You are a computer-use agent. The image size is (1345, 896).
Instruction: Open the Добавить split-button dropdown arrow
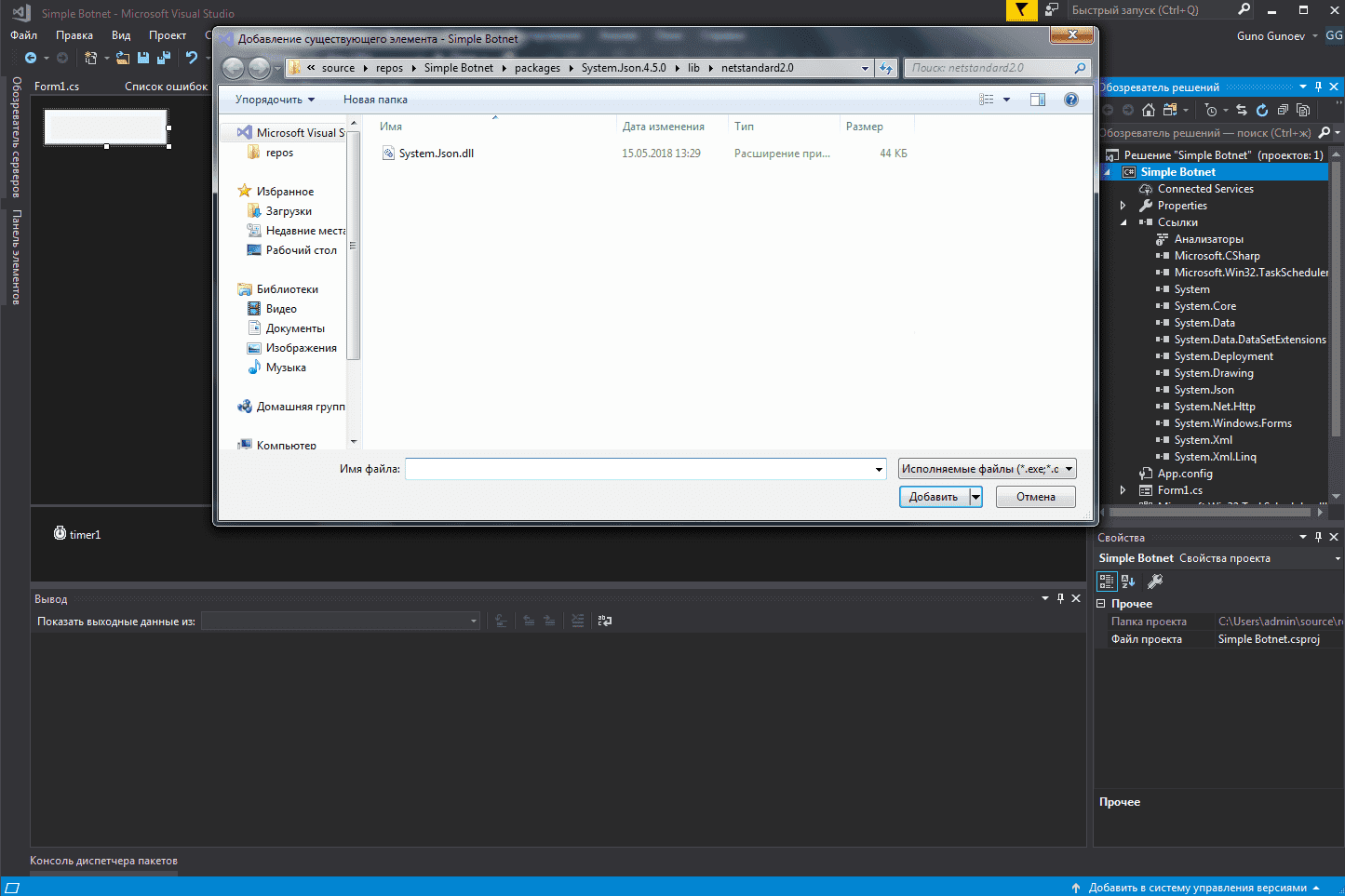click(975, 497)
